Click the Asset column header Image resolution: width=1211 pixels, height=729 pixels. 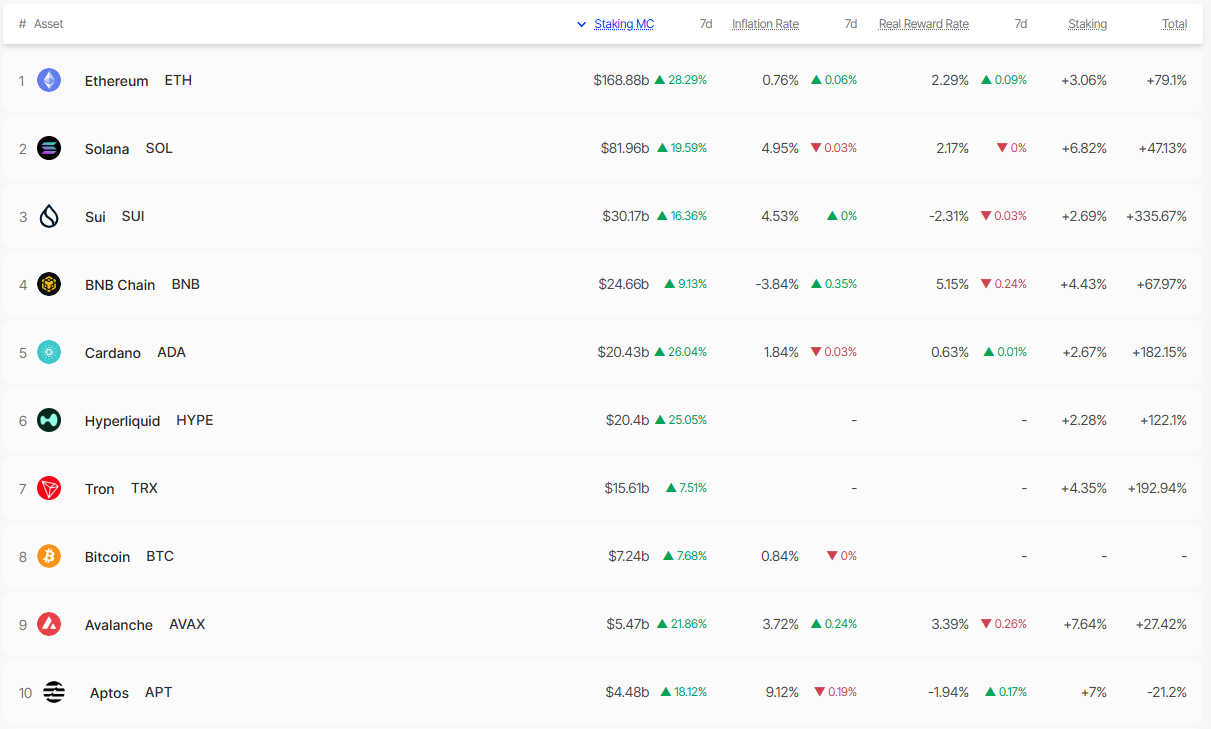pyautogui.click(x=48, y=24)
